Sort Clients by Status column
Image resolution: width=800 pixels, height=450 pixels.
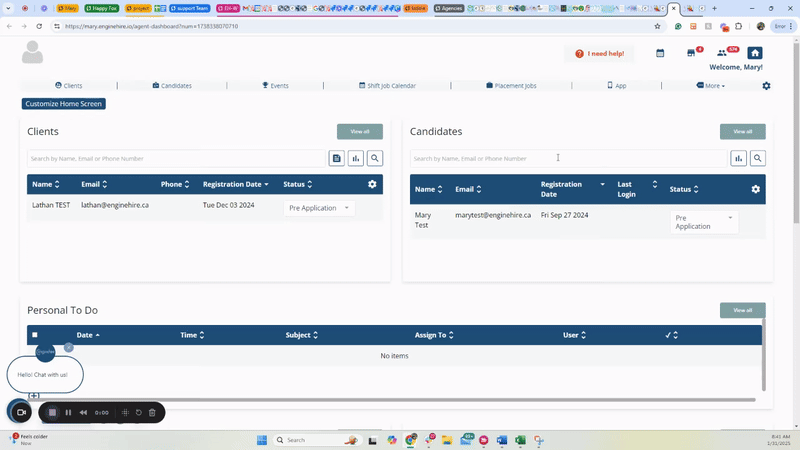coord(298,184)
